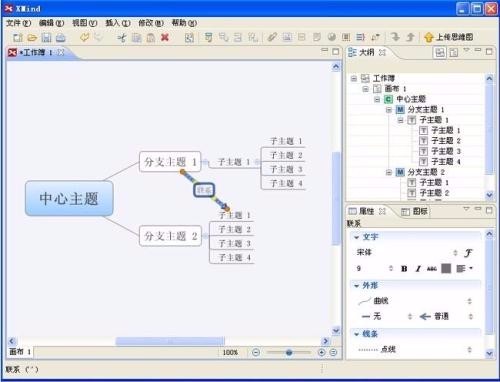Select the 工作簿 1 editor tab
This screenshot has width=500, height=382.
pyautogui.click(x=36, y=52)
